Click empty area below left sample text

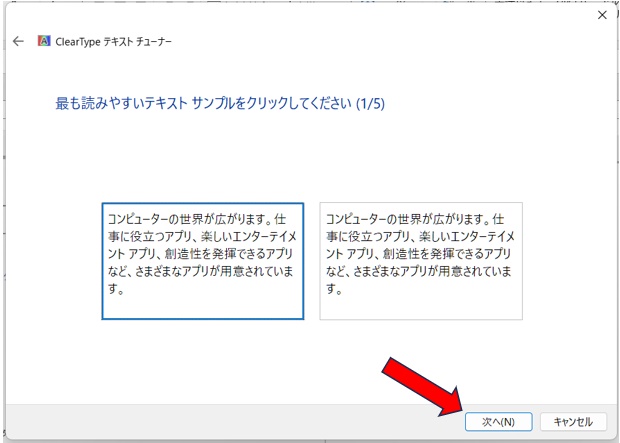point(202,306)
